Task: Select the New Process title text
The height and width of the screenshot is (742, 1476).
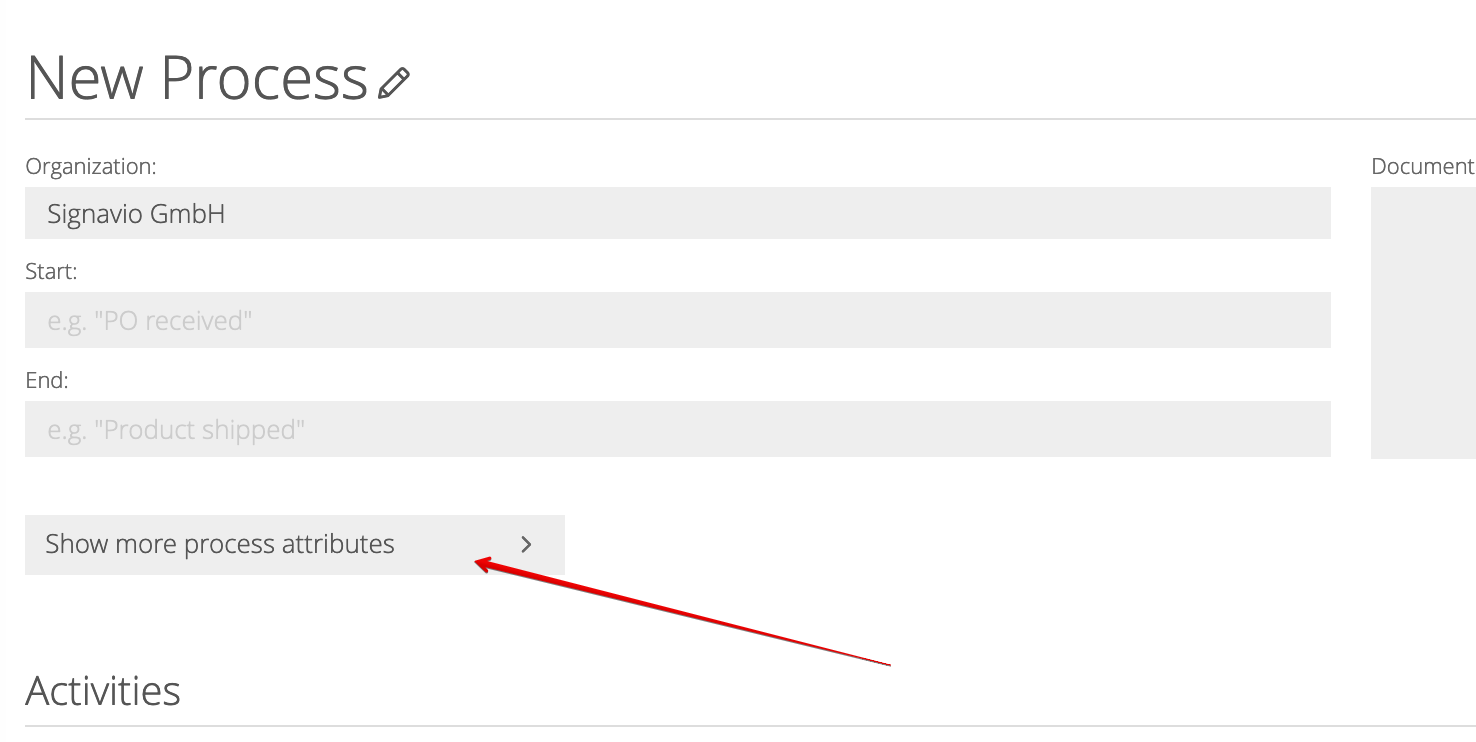Action: [198, 77]
